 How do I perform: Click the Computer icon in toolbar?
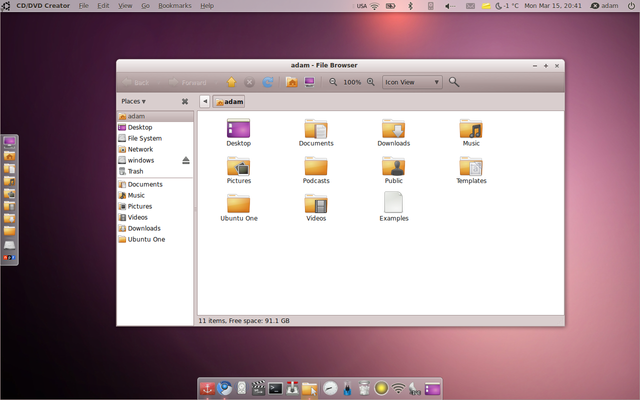[x=310, y=82]
